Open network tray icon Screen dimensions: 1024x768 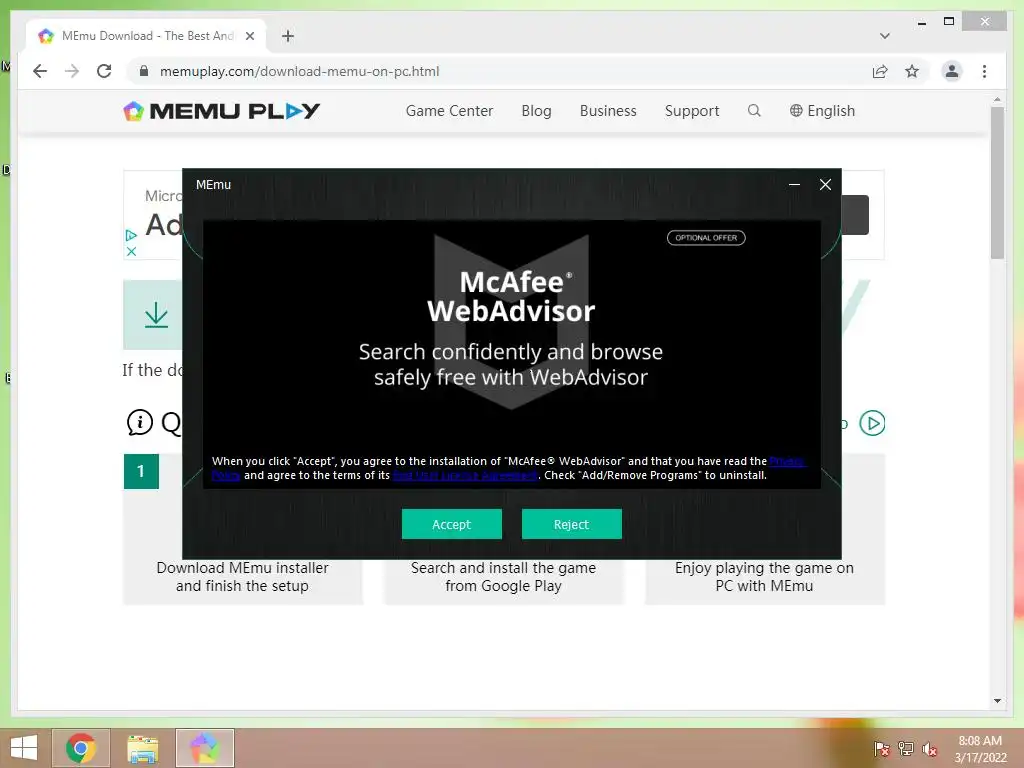(906, 748)
